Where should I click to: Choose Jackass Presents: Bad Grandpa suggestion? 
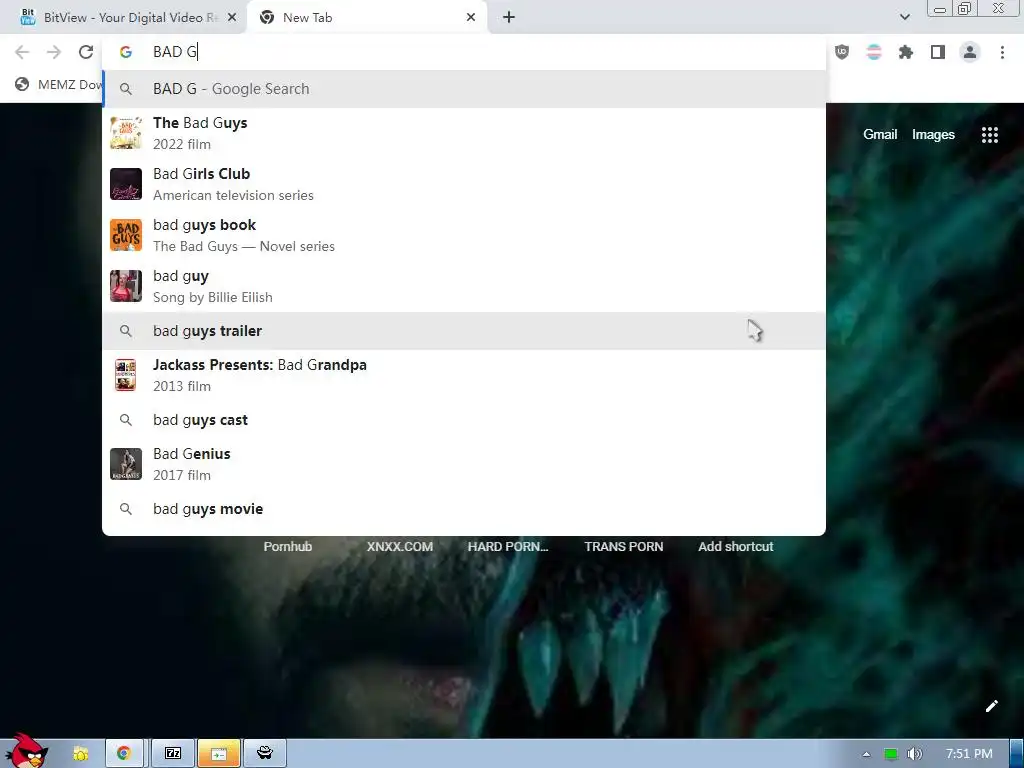pyautogui.click(x=464, y=375)
